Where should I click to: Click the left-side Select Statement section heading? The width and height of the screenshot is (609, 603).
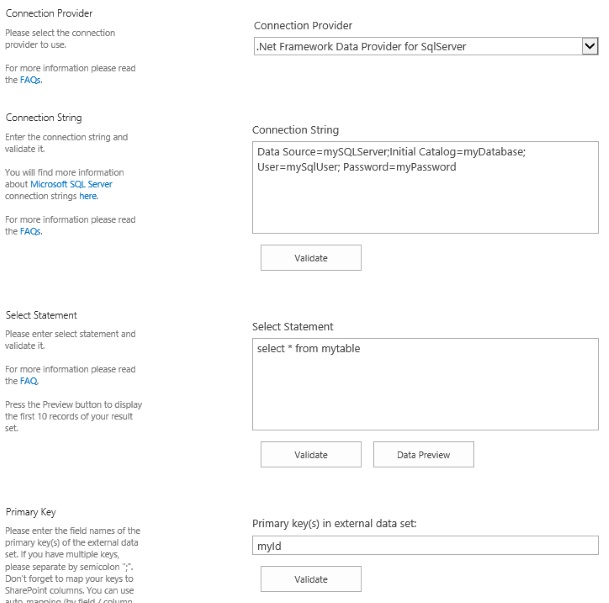[x=41, y=316]
